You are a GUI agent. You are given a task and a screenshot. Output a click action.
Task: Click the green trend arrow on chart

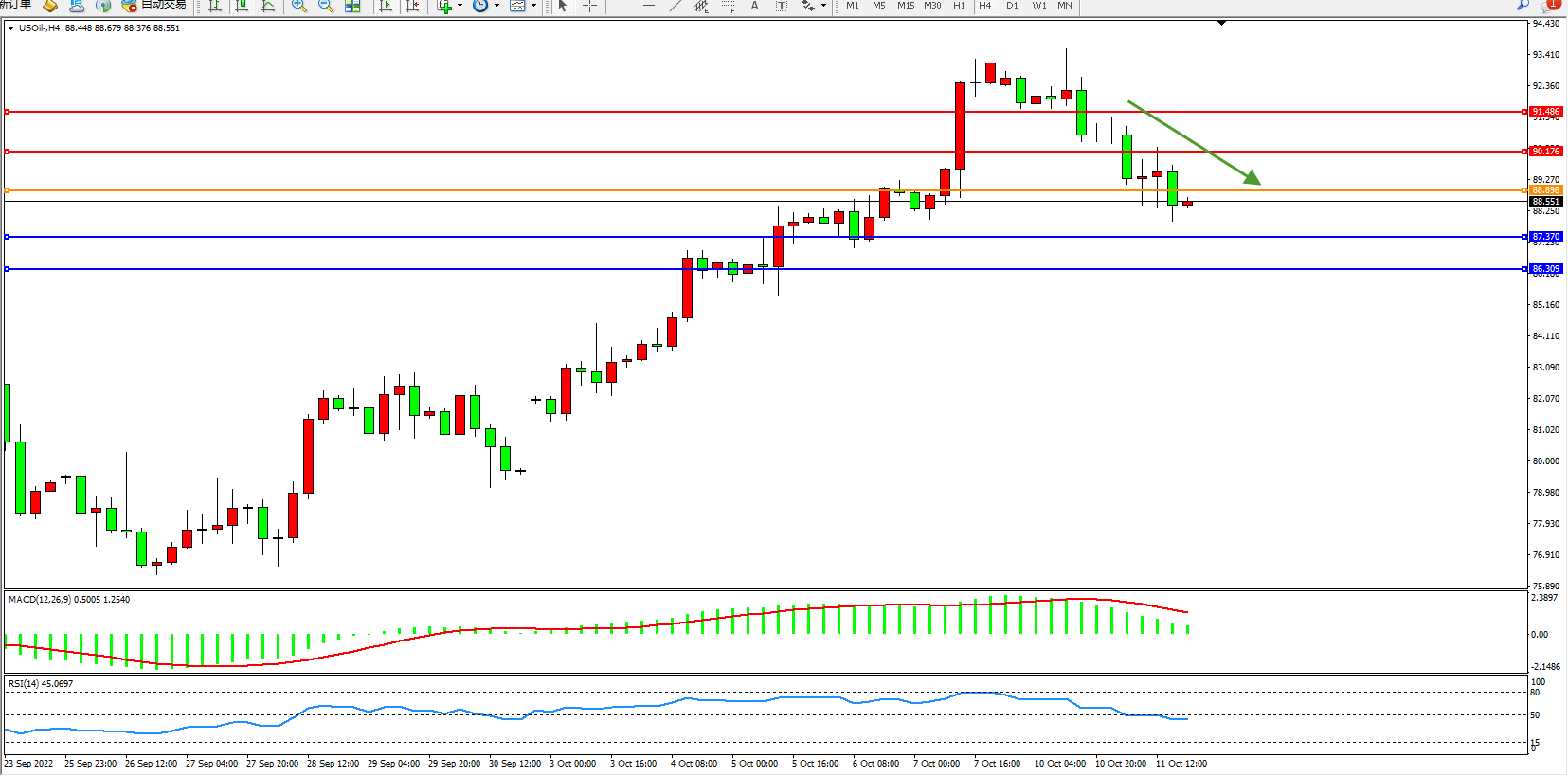[x=1194, y=142]
